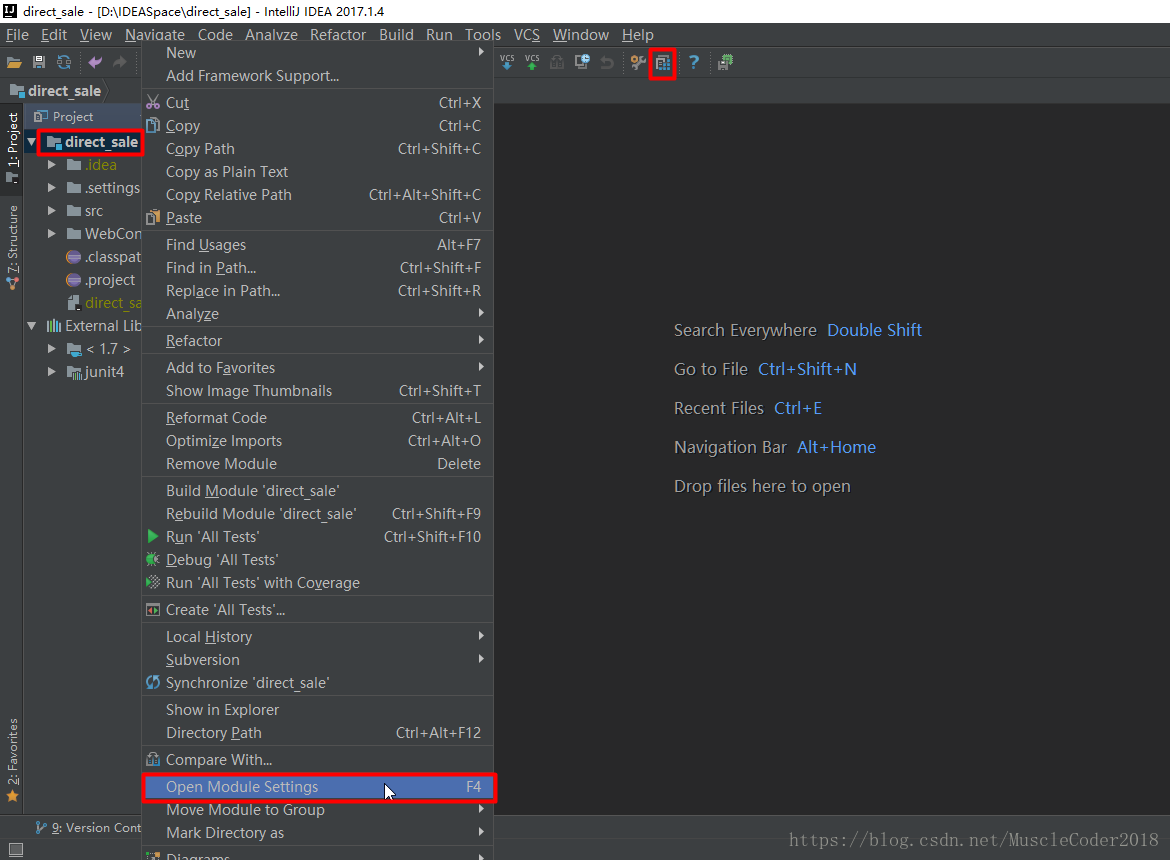Choose Remove Module
Image resolution: width=1170 pixels, height=860 pixels.
tap(317, 464)
